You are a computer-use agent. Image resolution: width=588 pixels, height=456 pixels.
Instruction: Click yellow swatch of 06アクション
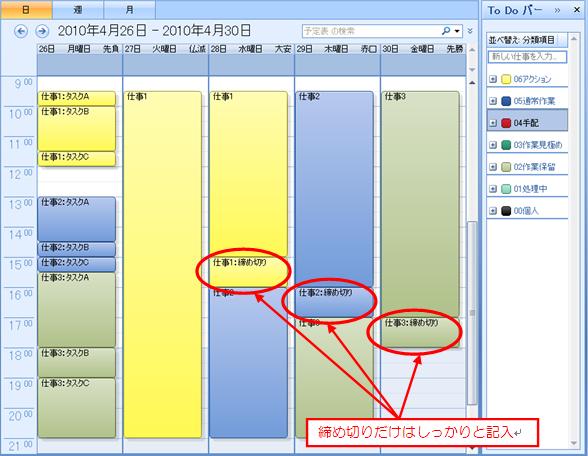click(506, 79)
